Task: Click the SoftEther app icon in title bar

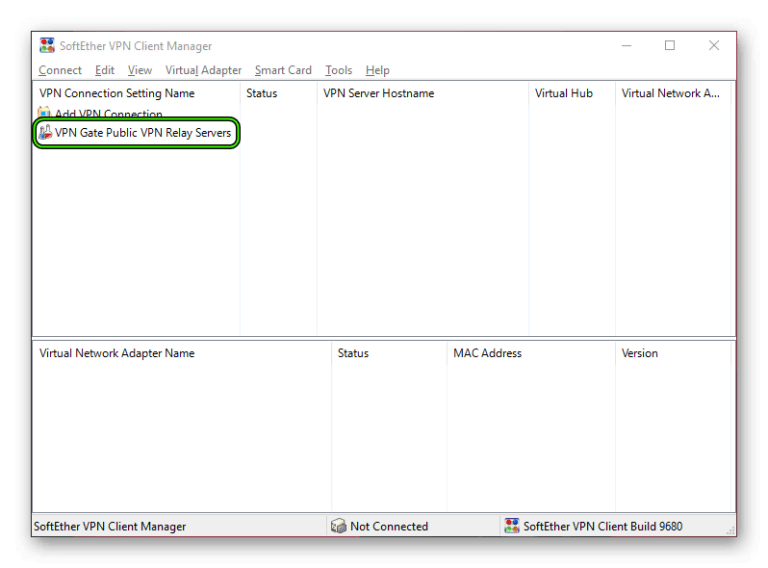Action: coord(46,45)
